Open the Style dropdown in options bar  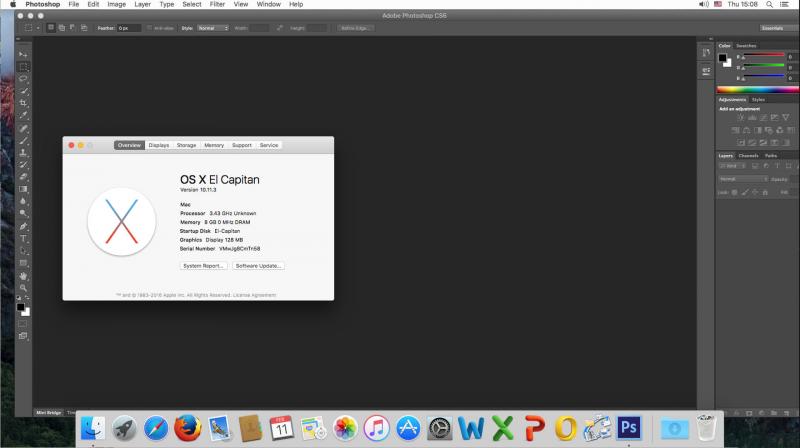[213, 28]
